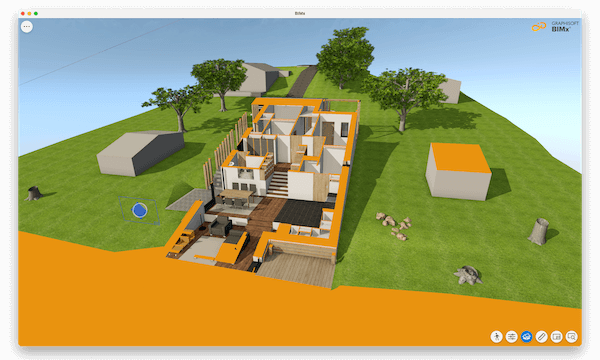Open the sliders display settings button
This screenshot has width=600, height=360.
(x=511, y=337)
